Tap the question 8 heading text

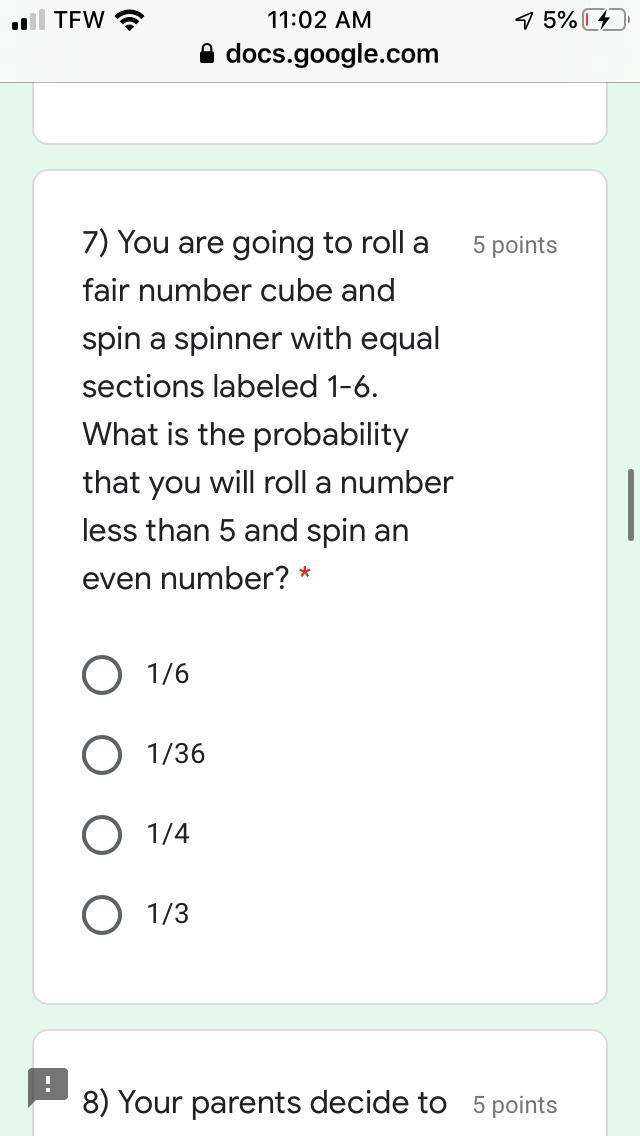coord(264,1102)
